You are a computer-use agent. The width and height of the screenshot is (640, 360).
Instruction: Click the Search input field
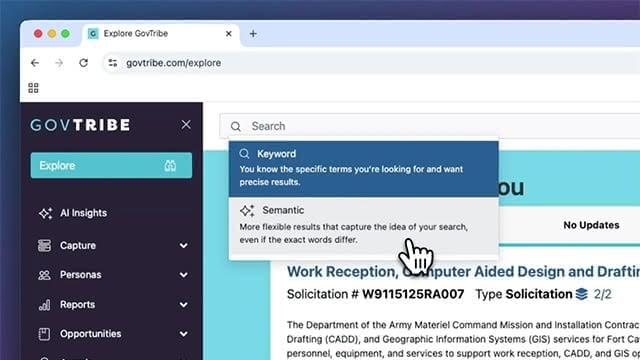point(429,126)
